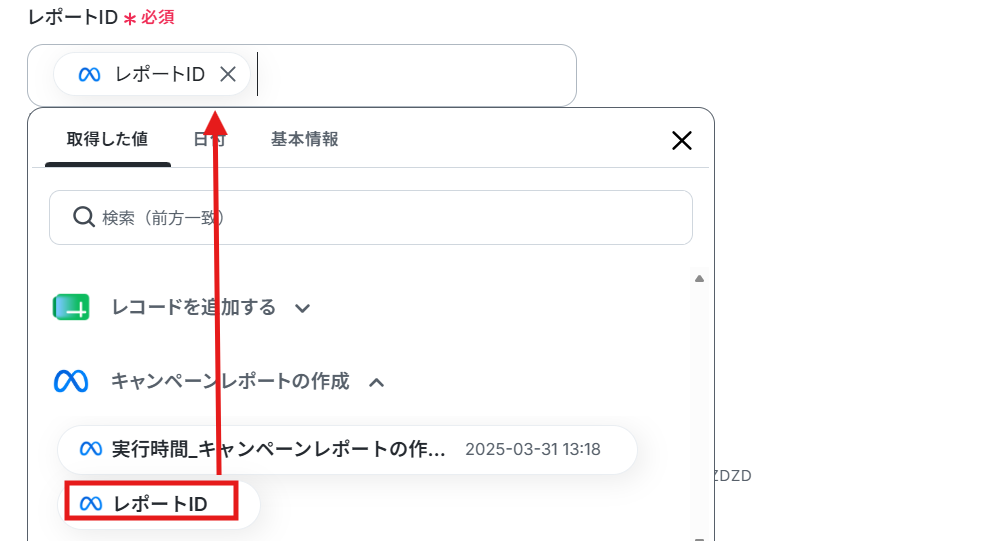987x541 pixels.
Task: Click the scrollbar up arrow in the list
Action: pyautogui.click(x=699, y=278)
